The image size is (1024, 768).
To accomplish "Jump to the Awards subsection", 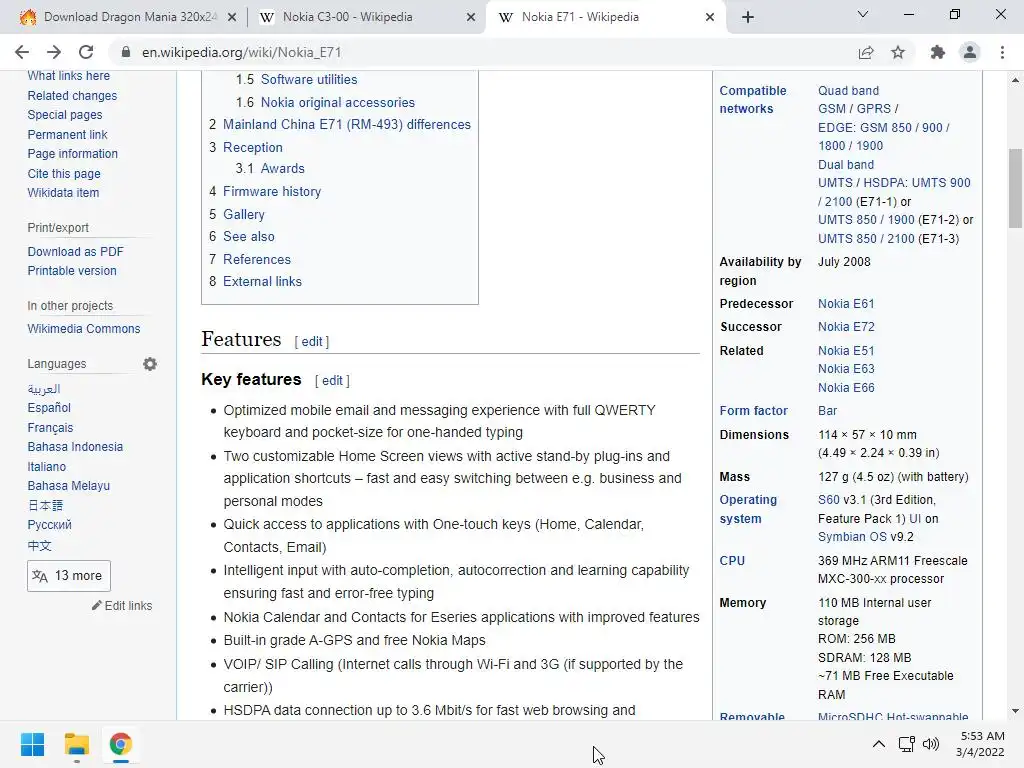I will 283,168.
